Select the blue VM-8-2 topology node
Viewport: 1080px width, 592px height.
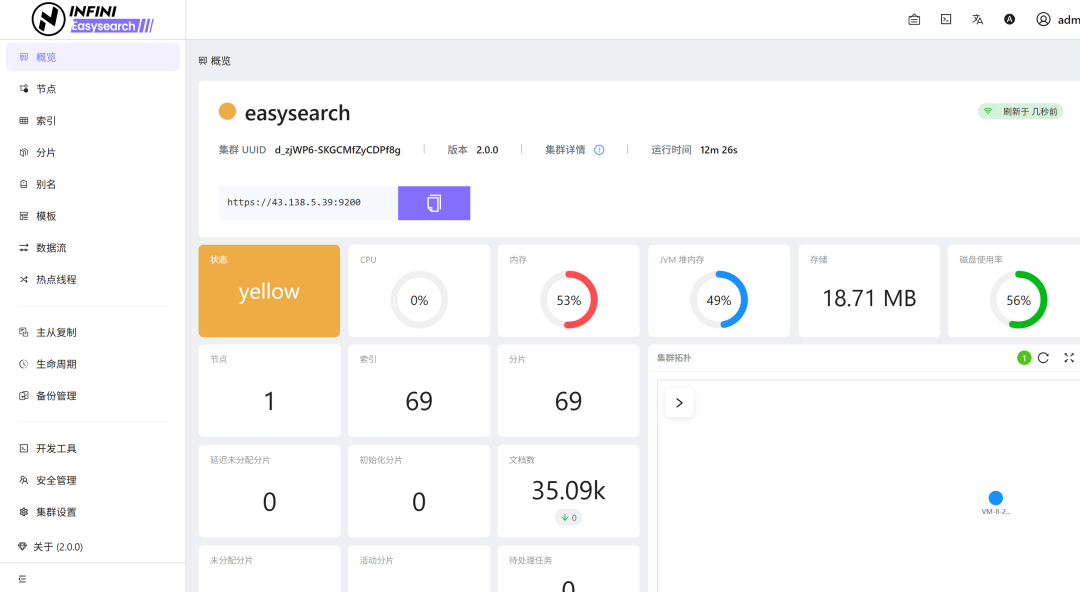tap(995, 498)
